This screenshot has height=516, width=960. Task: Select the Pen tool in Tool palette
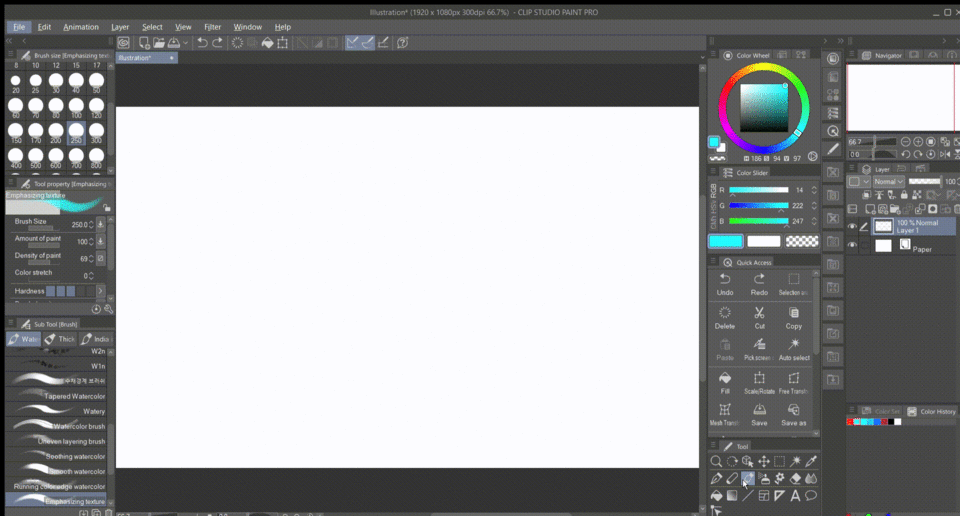[x=716, y=479]
